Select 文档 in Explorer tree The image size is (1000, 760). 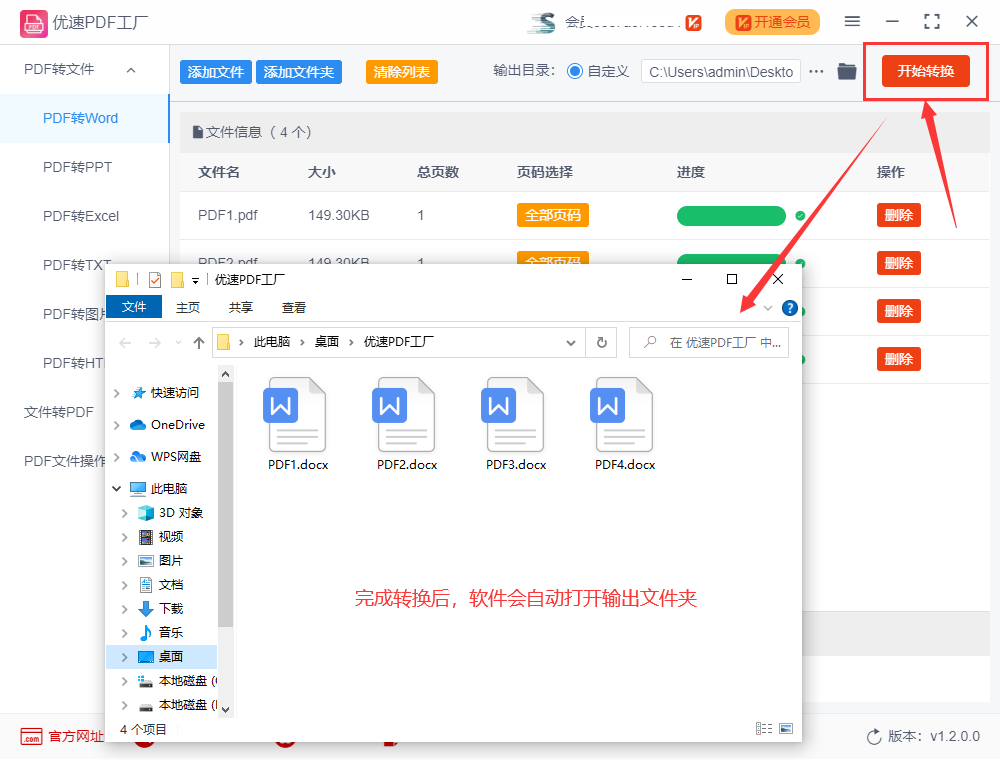(x=170, y=585)
